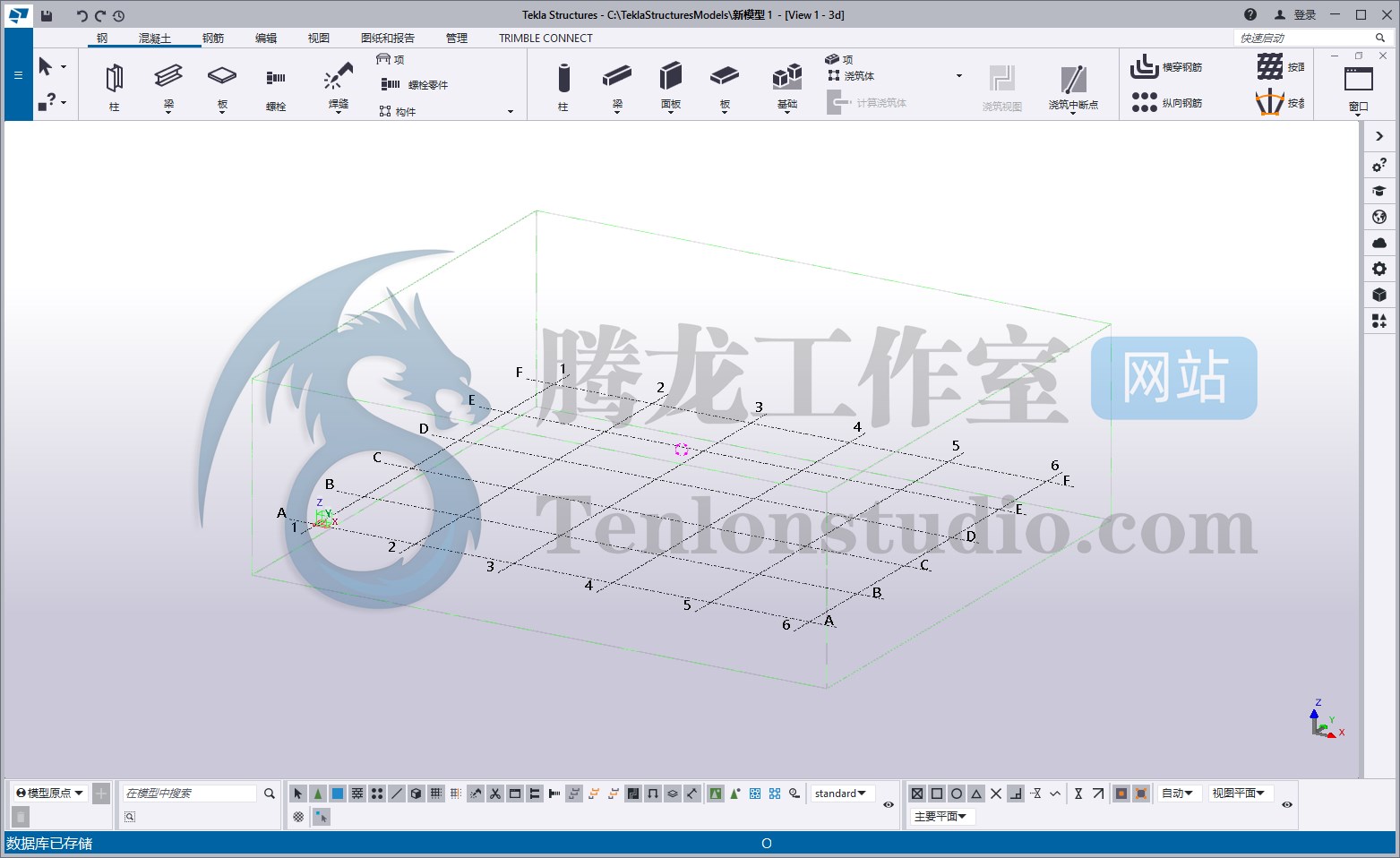Viewport: 1400px width, 858px height.
Task: Expand the side pane chevron
Action: coord(1379,136)
